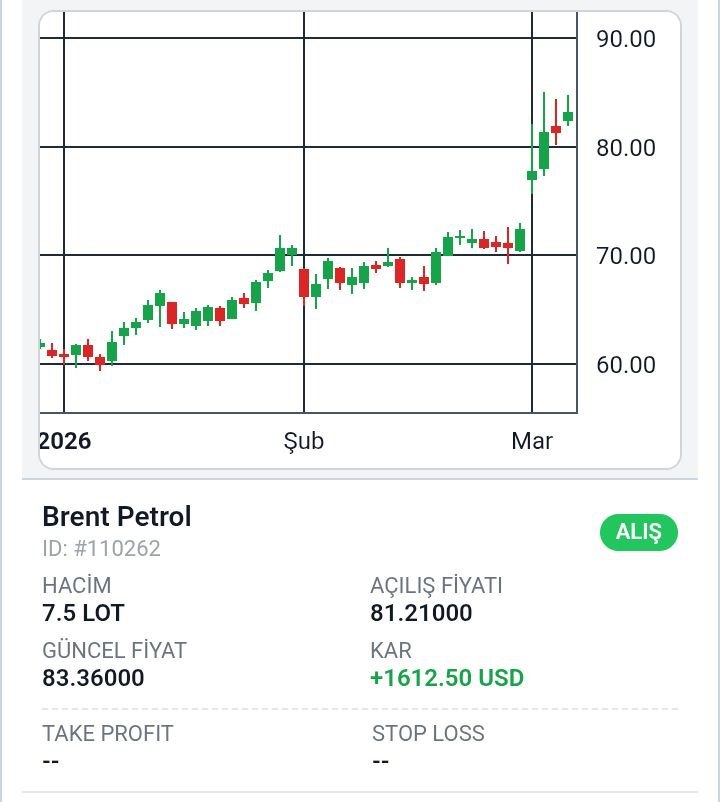Viewport: 720px width, 802px height.
Task: Click the 90.00 price axis label
Action: click(625, 39)
